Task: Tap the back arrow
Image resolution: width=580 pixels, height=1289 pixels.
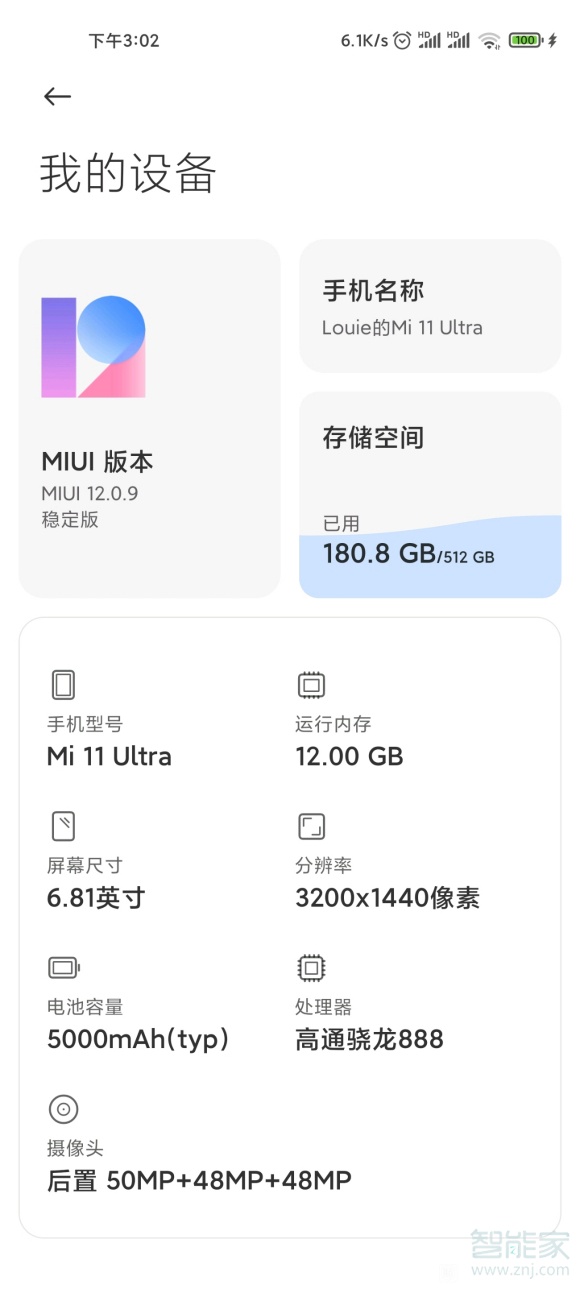Action: 56,95
